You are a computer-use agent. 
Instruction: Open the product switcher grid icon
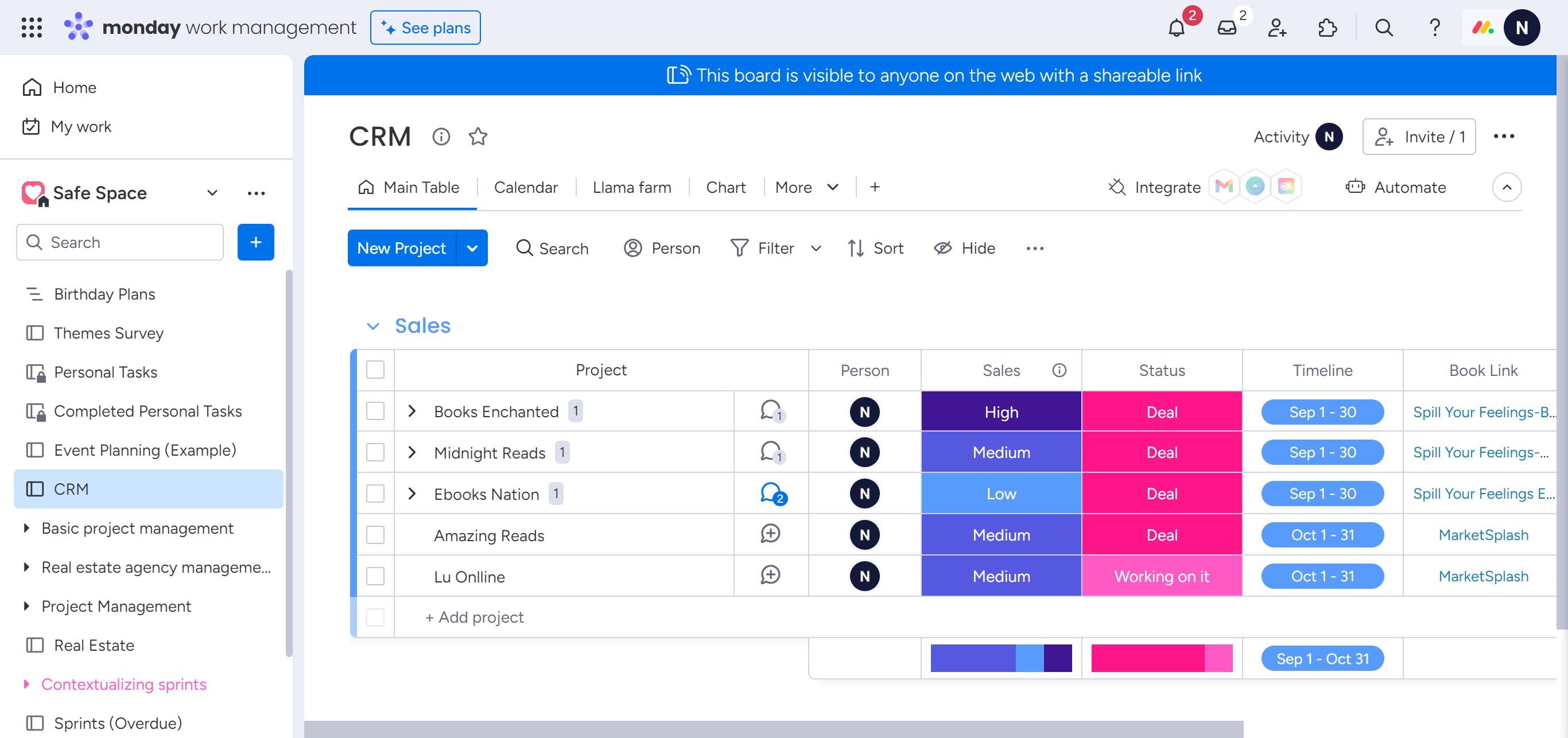coord(32,28)
